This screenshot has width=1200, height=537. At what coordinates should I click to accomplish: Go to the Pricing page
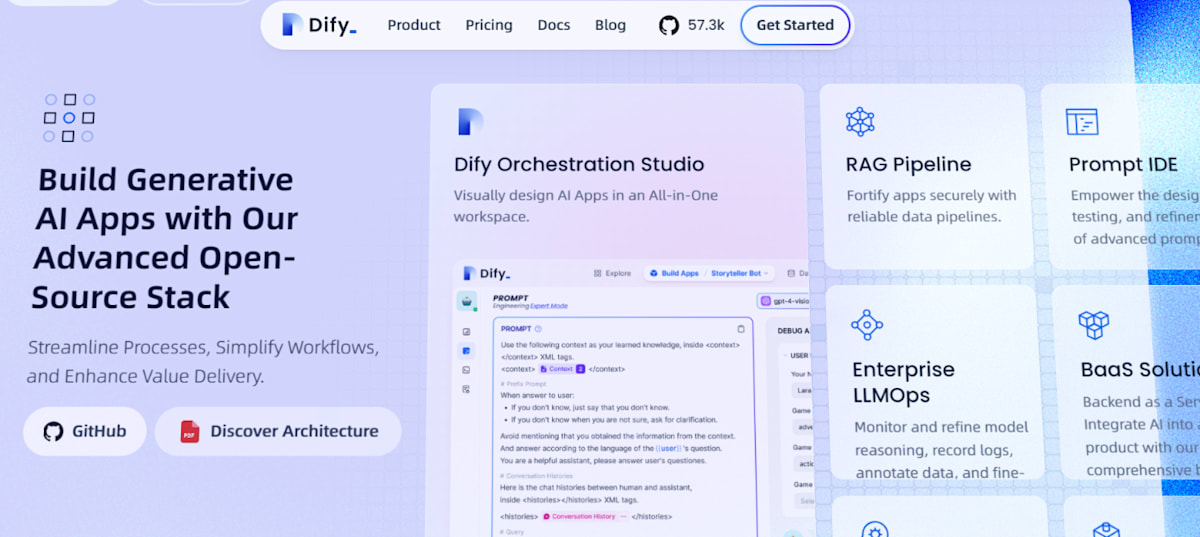[x=489, y=25]
